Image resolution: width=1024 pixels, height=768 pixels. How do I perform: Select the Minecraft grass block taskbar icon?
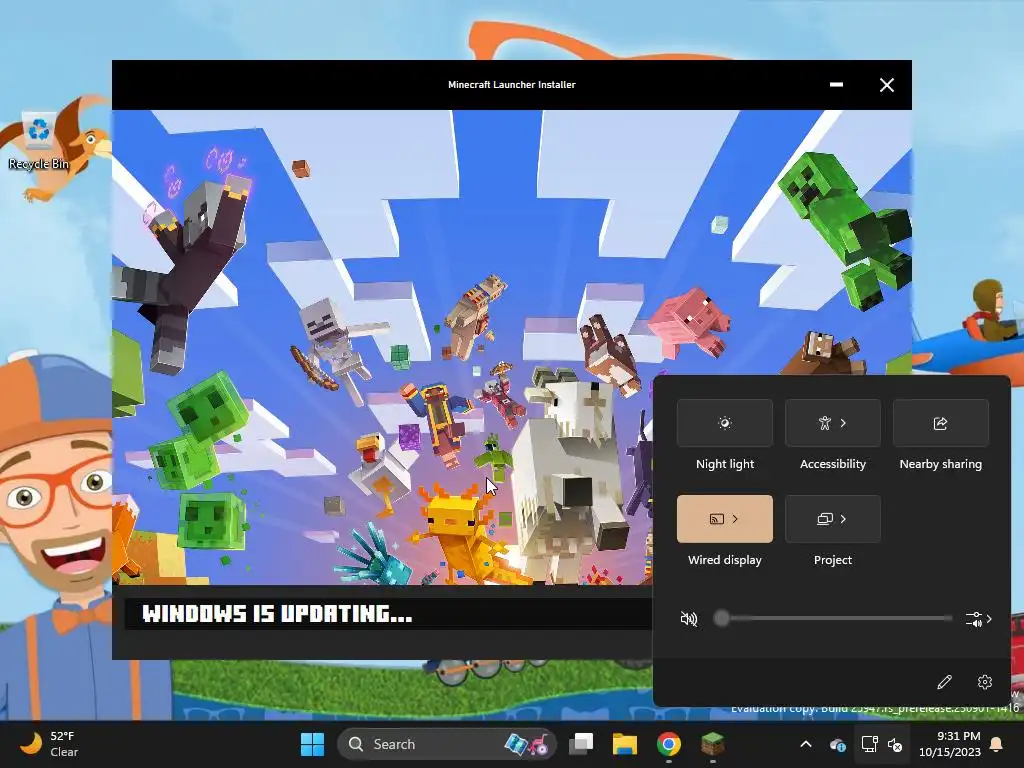(x=712, y=744)
